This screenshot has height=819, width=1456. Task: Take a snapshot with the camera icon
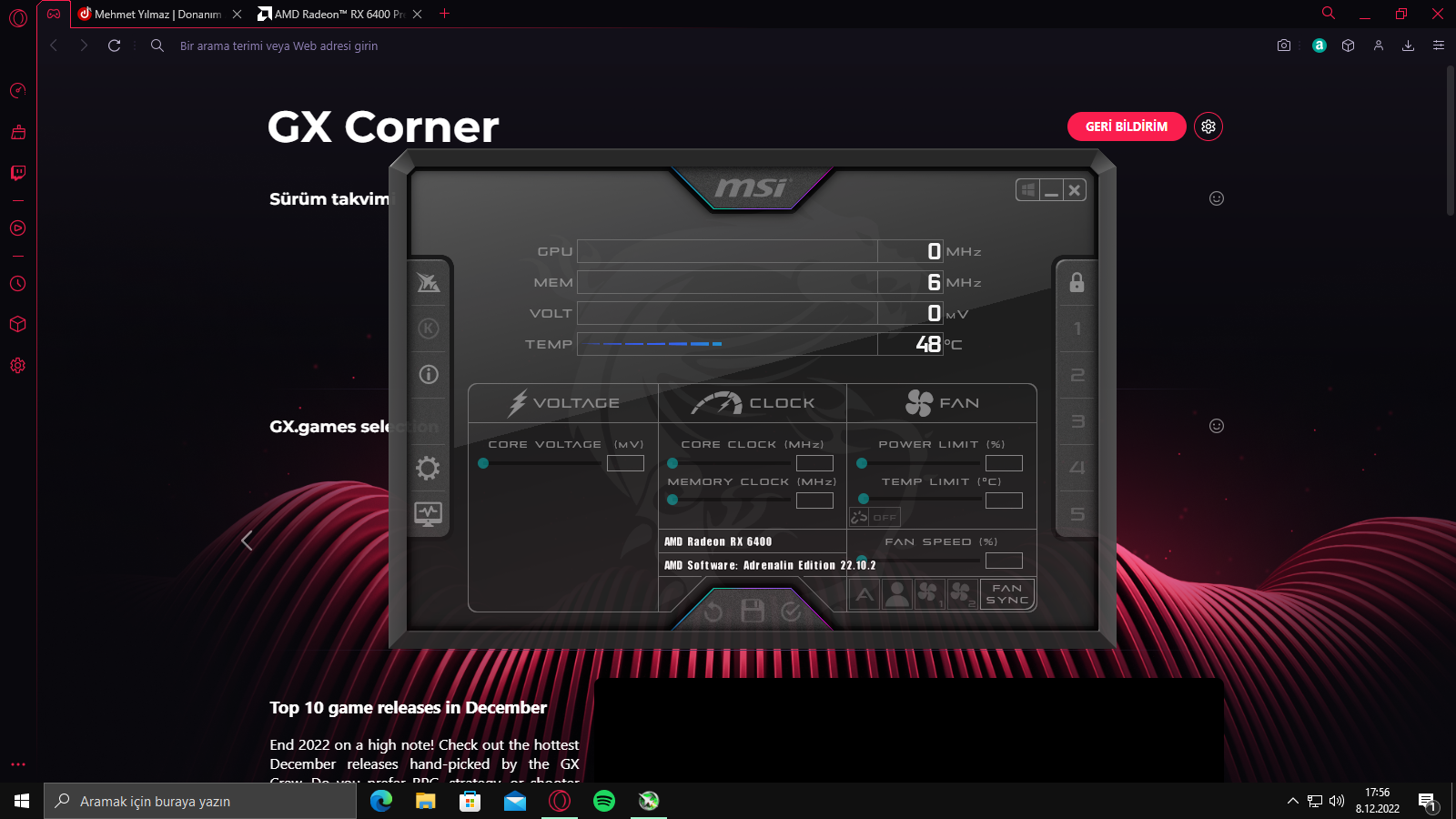point(1284,45)
